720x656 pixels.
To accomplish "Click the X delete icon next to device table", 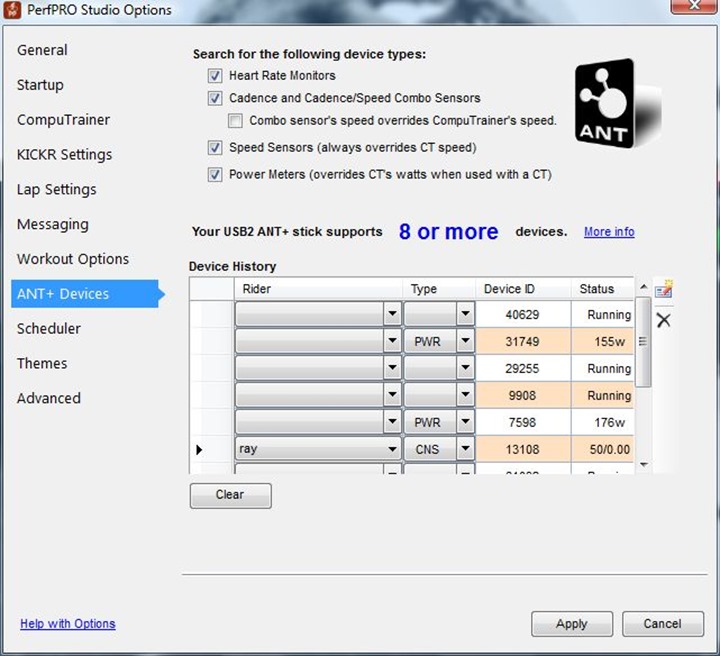I will 664,320.
